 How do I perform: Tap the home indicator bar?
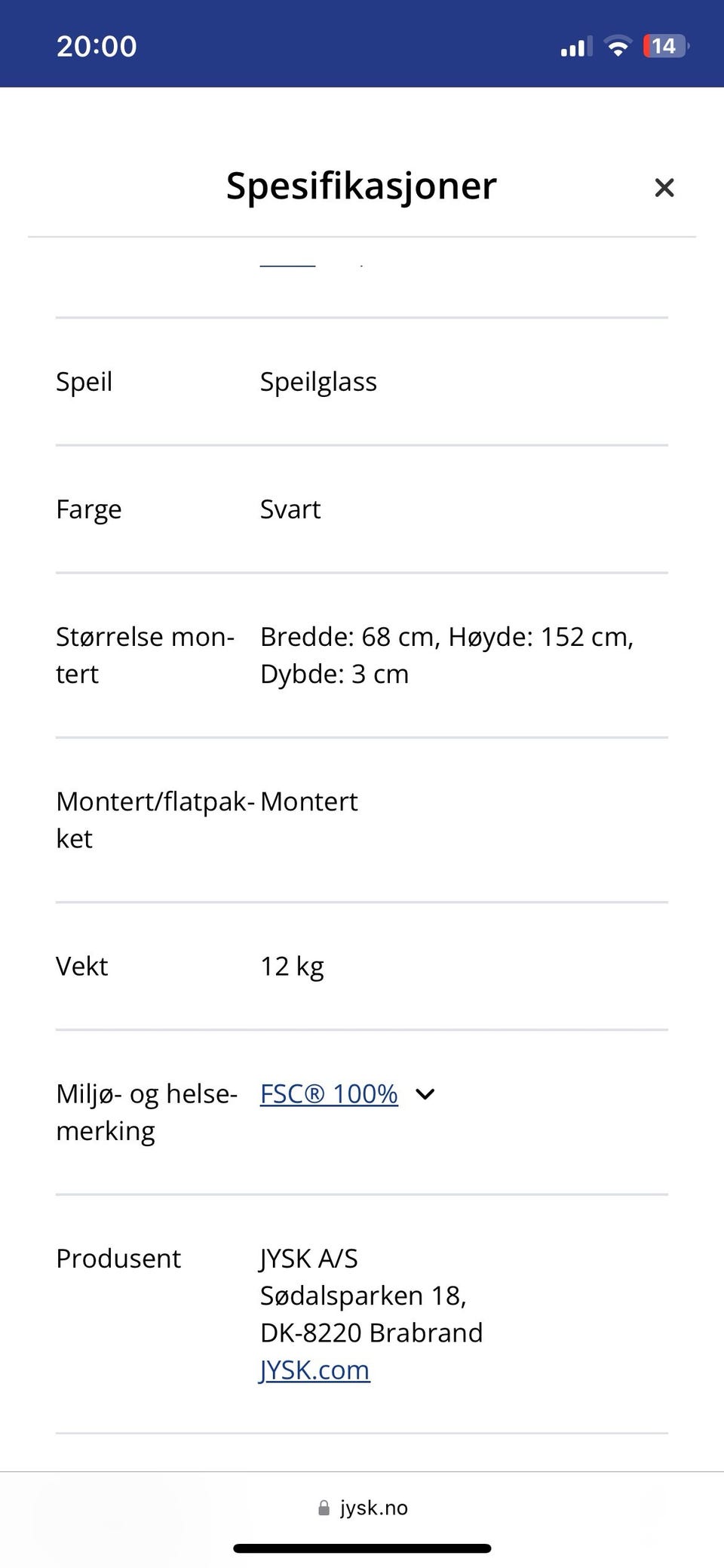(362, 1548)
